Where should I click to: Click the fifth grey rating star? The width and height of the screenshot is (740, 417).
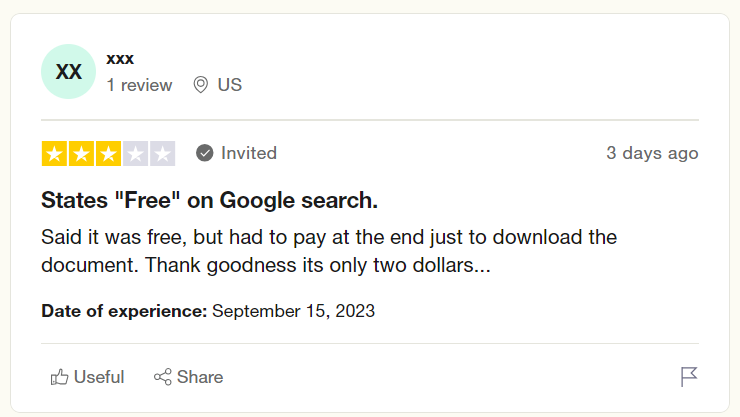(x=162, y=154)
